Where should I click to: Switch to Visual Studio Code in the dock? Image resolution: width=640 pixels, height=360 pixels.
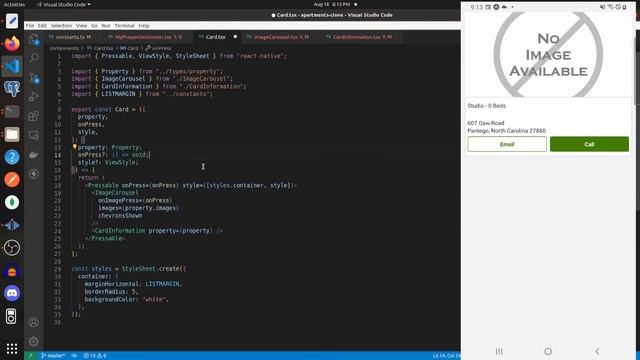click(x=12, y=66)
